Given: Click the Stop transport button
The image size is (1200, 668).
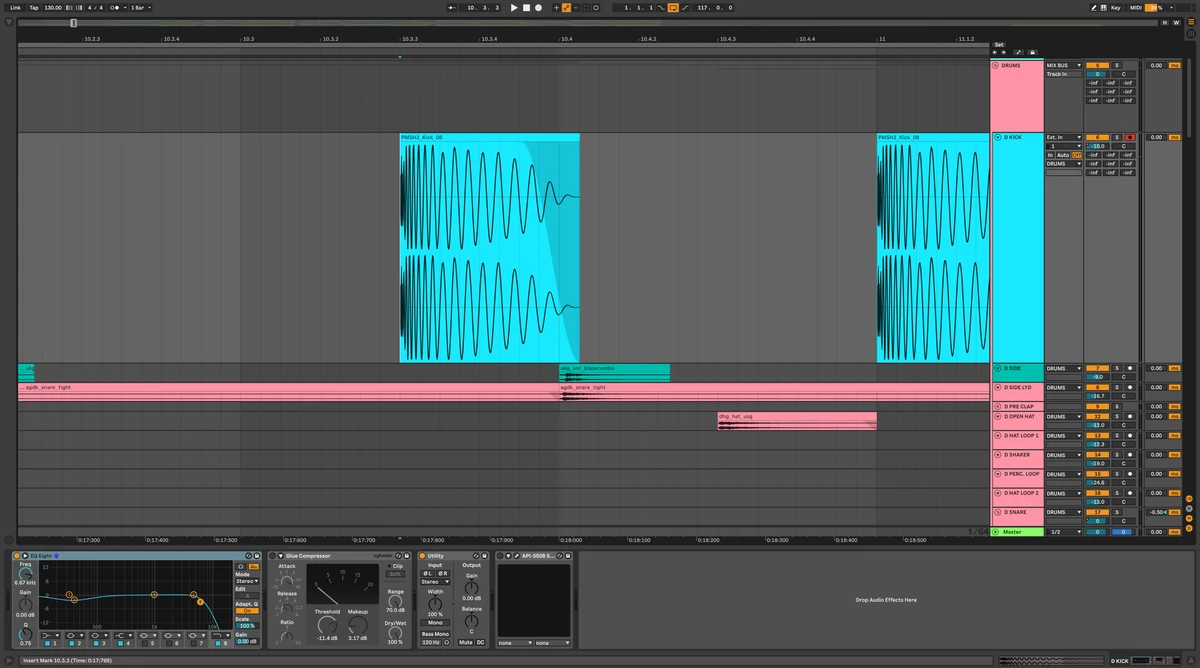Looking at the screenshot, I should [x=526, y=7].
